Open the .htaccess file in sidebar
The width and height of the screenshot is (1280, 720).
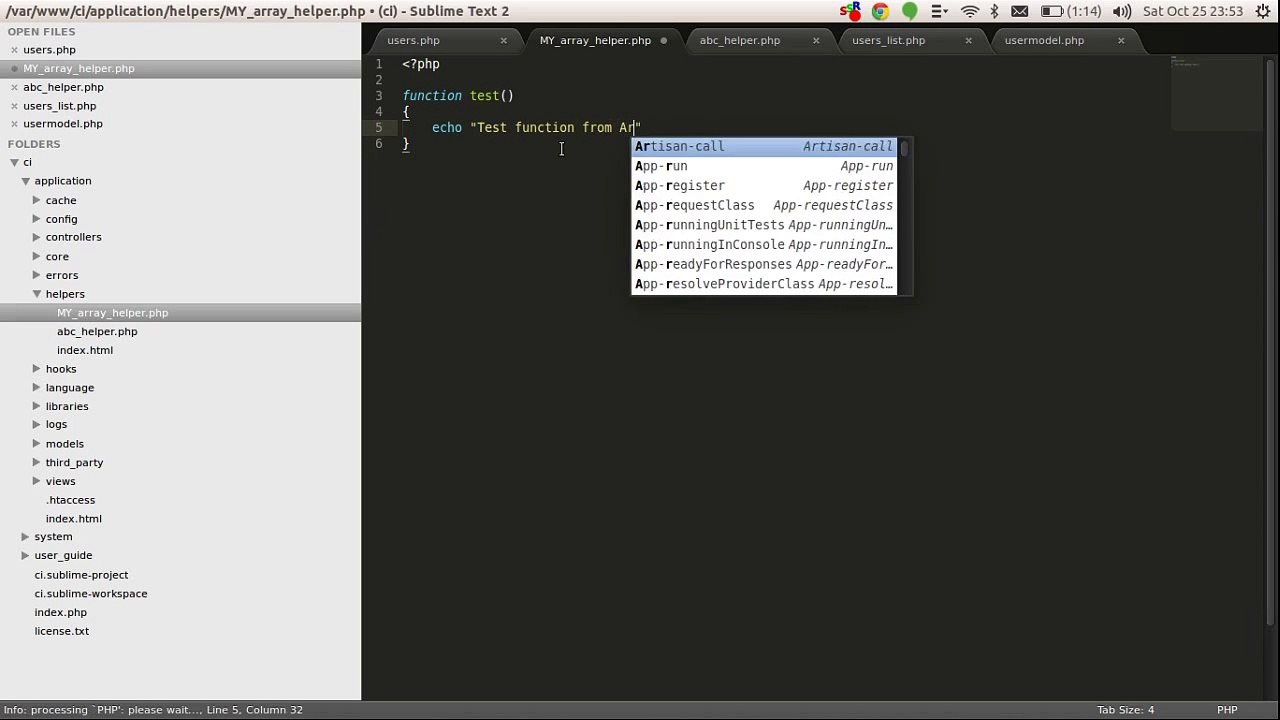click(x=70, y=500)
